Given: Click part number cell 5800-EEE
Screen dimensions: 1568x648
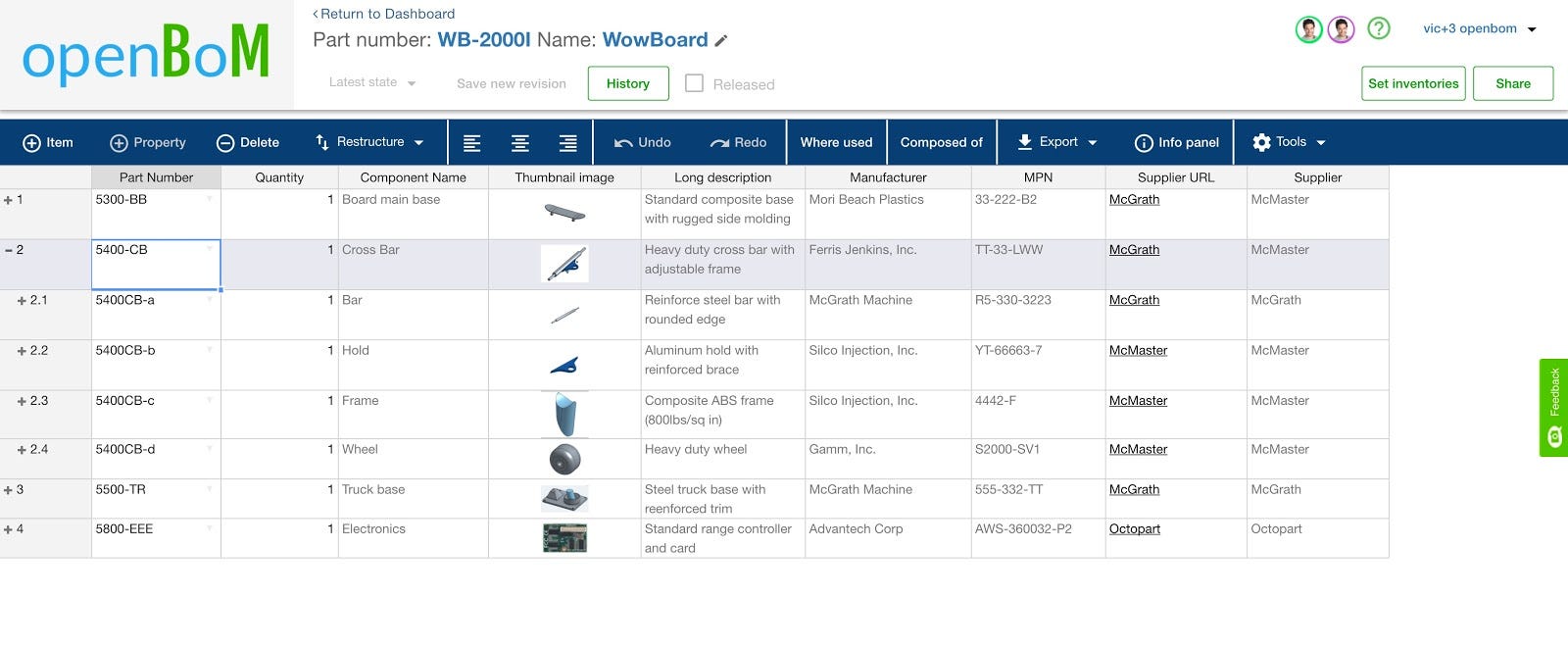Looking at the screenshot, I should 156,538.
